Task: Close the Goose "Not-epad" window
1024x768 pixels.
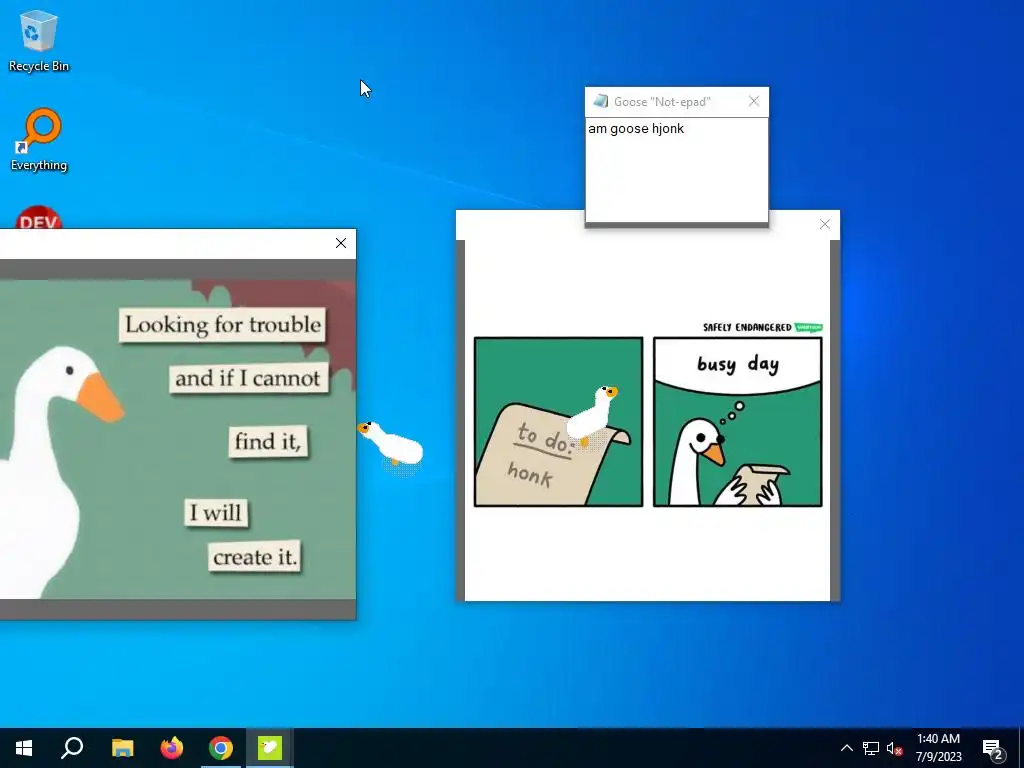Action: 754,101
